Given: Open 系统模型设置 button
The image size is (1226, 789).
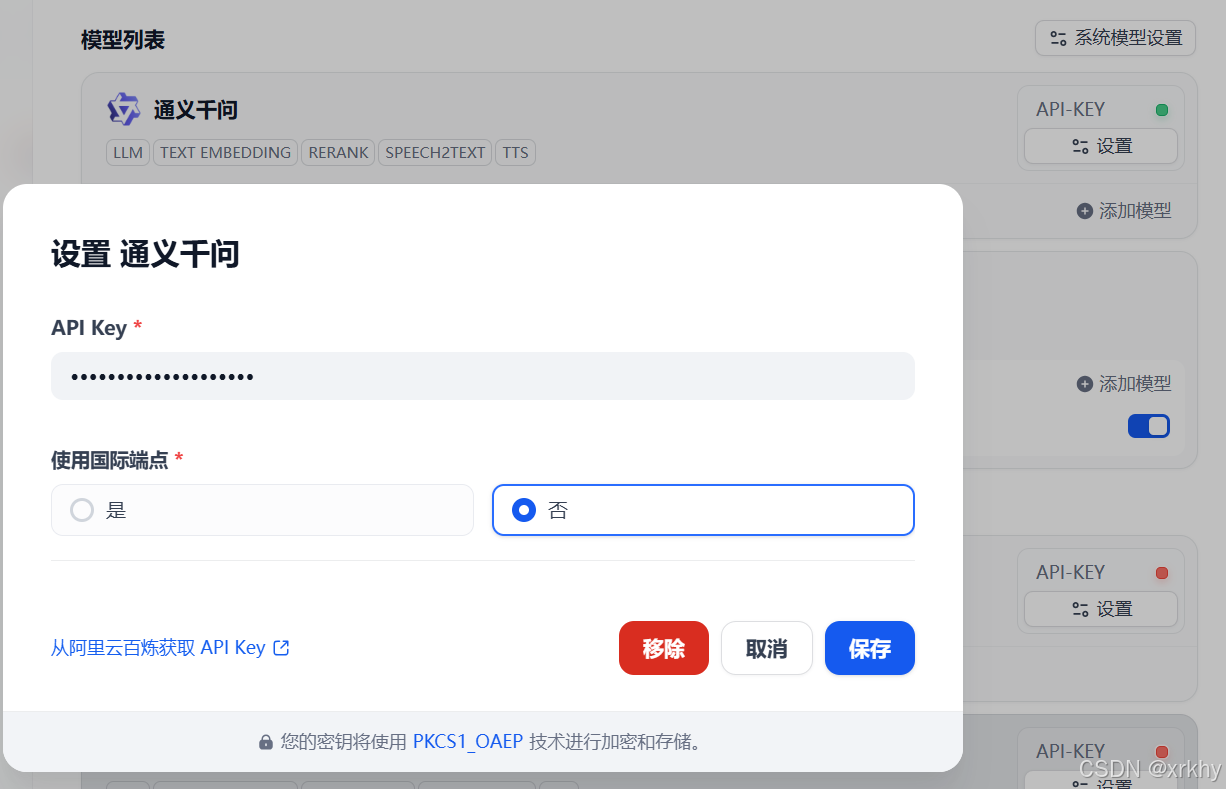Looking at the screenshot, I should pos(1116,38).
